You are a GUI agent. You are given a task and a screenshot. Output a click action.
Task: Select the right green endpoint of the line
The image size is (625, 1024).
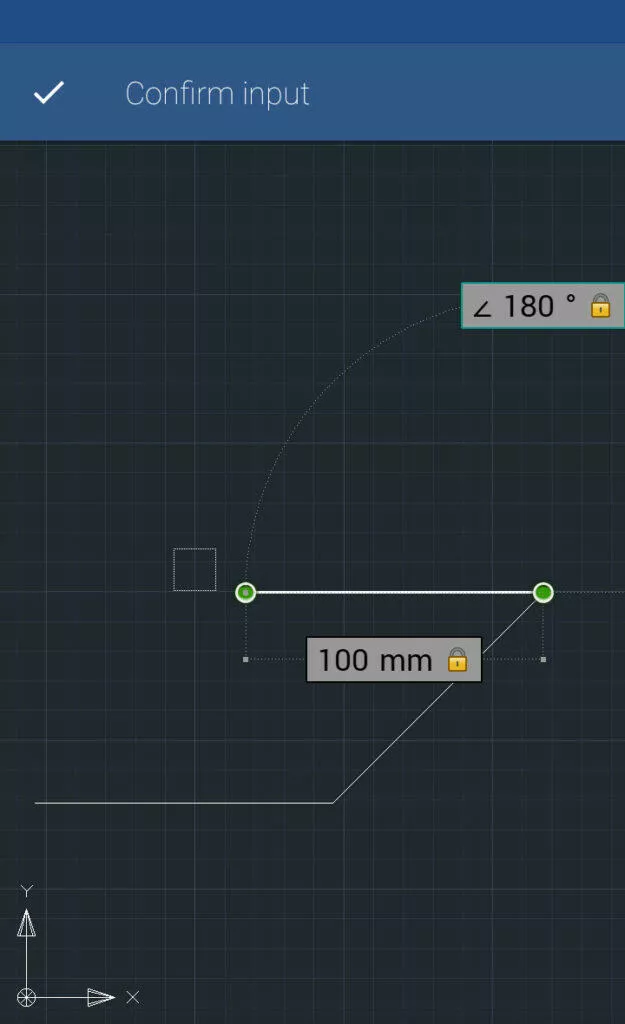pos(543,592)
